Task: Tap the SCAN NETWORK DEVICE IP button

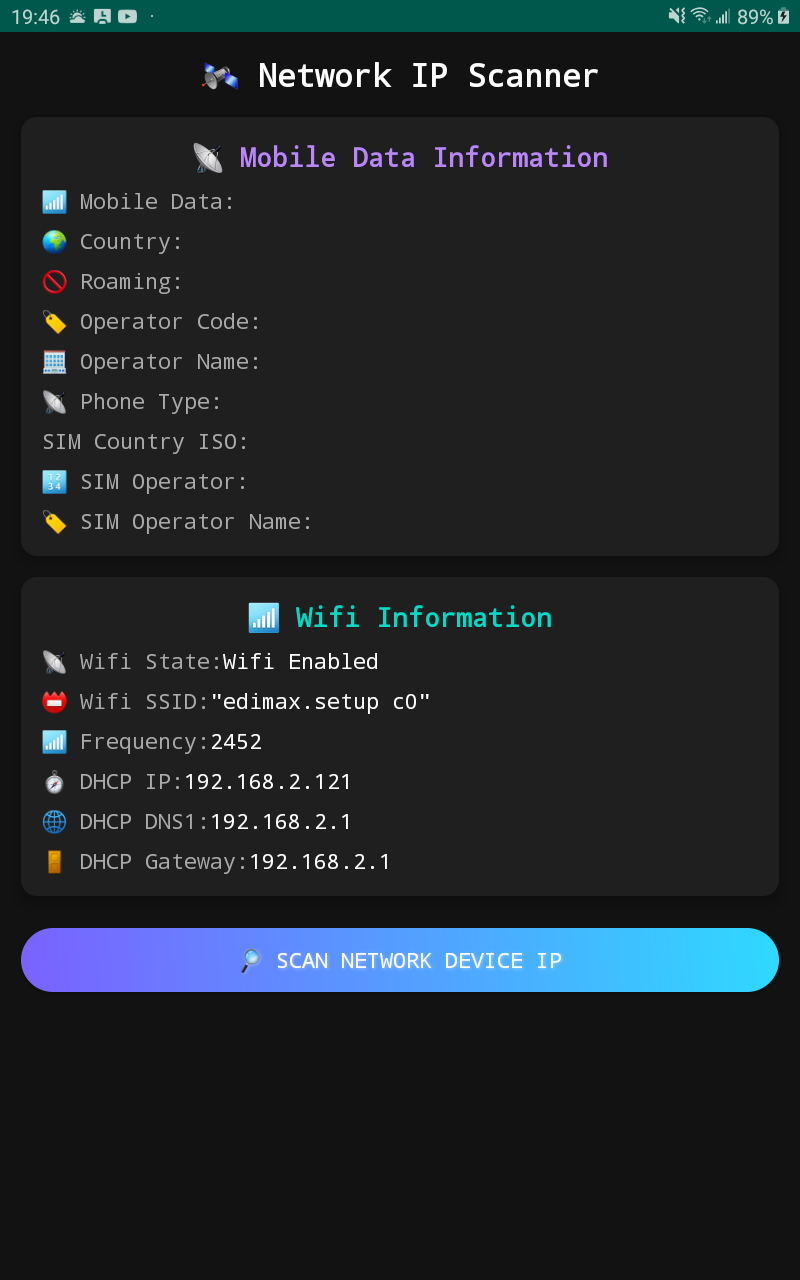Action: tap(400, 960)
